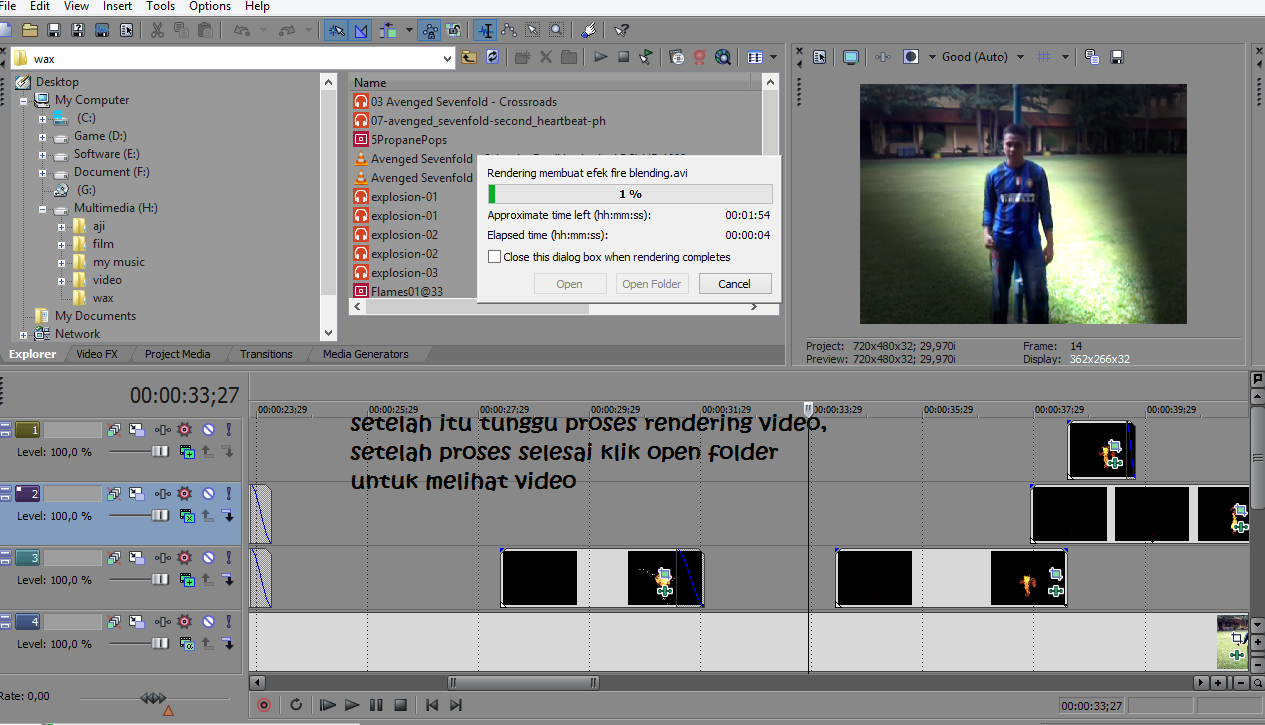Click Play From Start in transport bar

click(x=327, y=705)
